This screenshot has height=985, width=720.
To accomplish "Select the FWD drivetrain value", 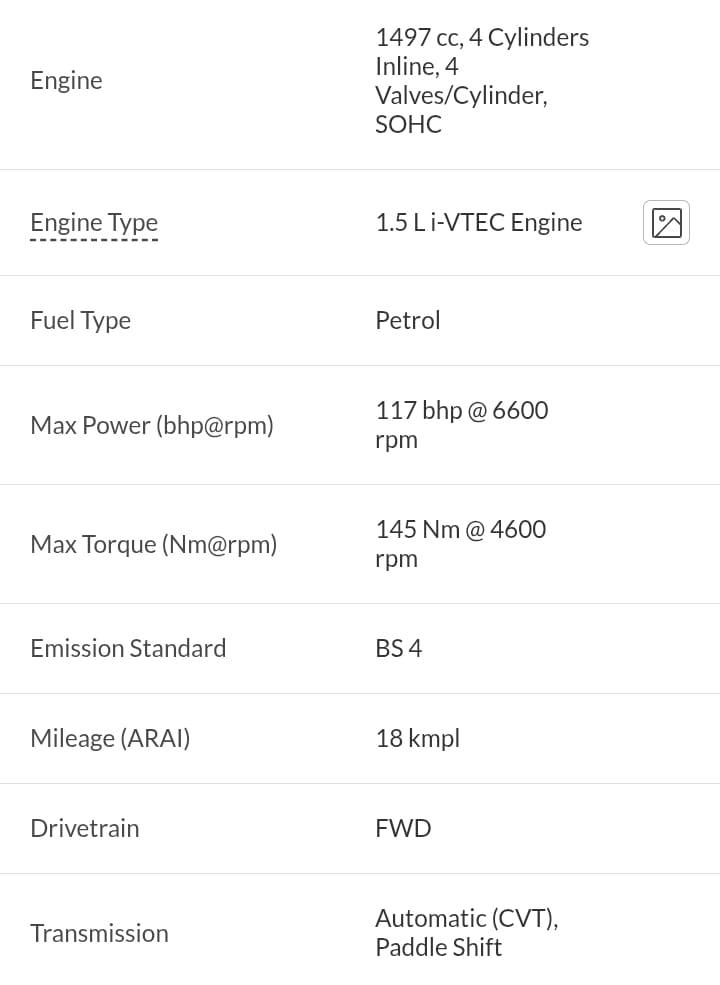I will (x=403, y=828).
